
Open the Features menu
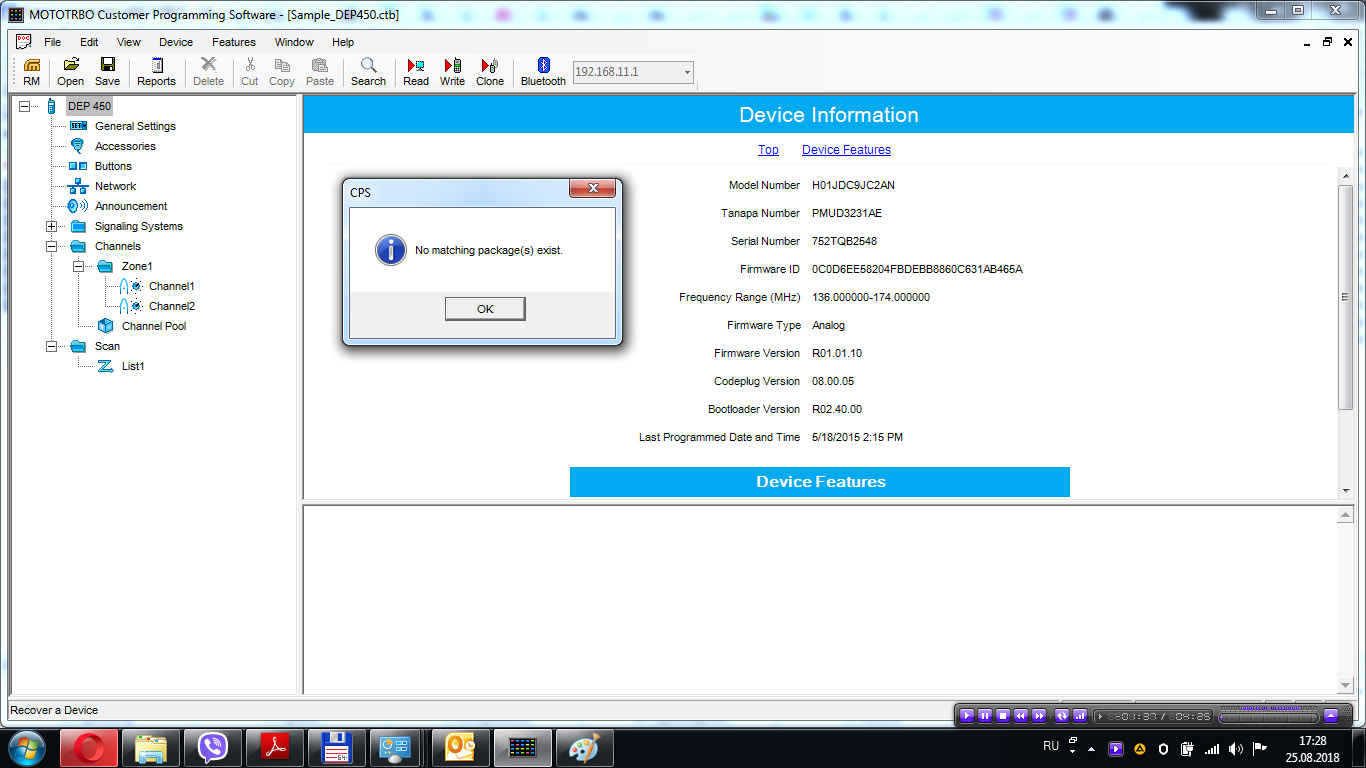[x=234, y=42]
